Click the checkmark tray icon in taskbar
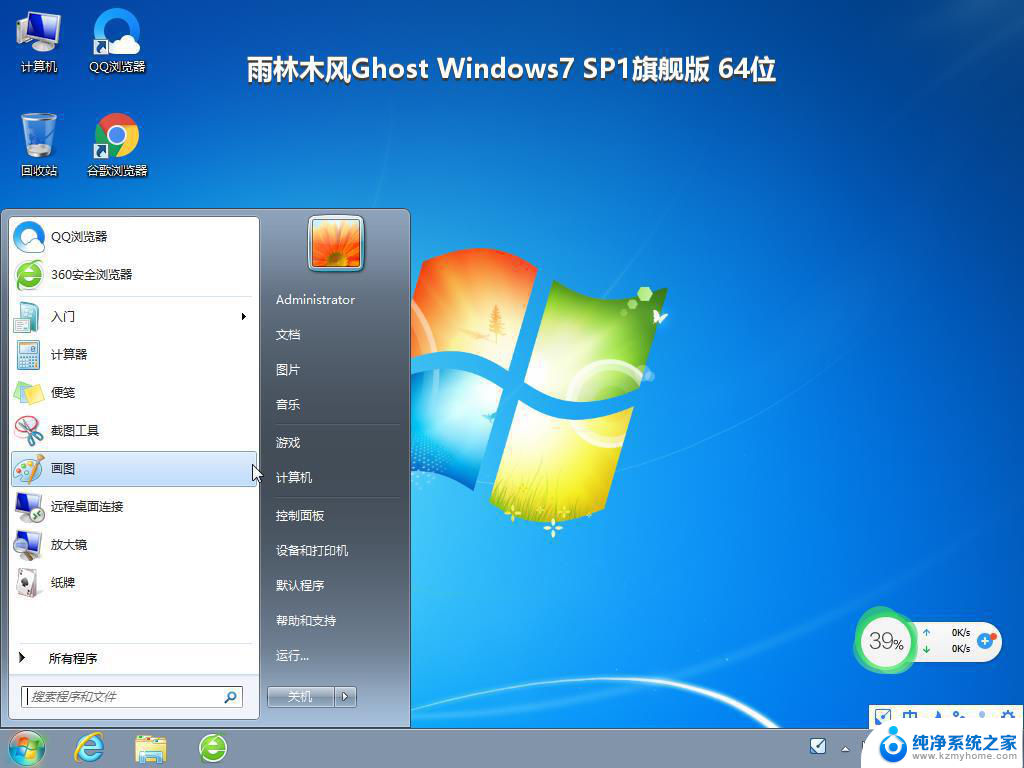 [818, 746]
